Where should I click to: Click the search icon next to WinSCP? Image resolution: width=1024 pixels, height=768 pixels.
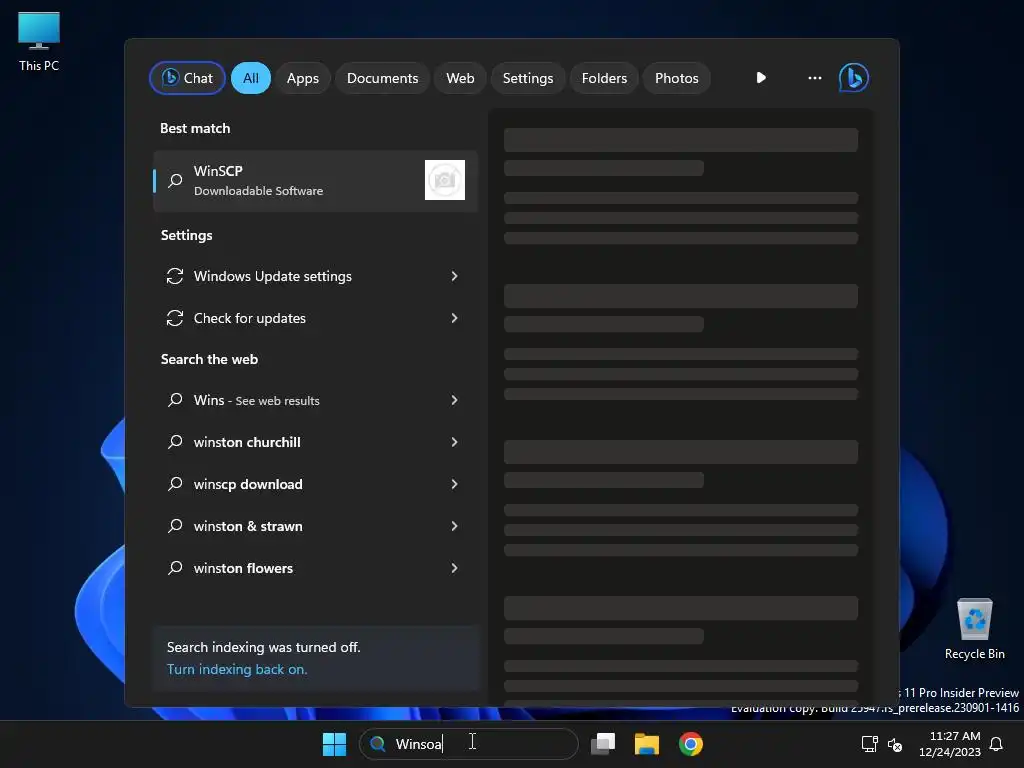[175, 180]
